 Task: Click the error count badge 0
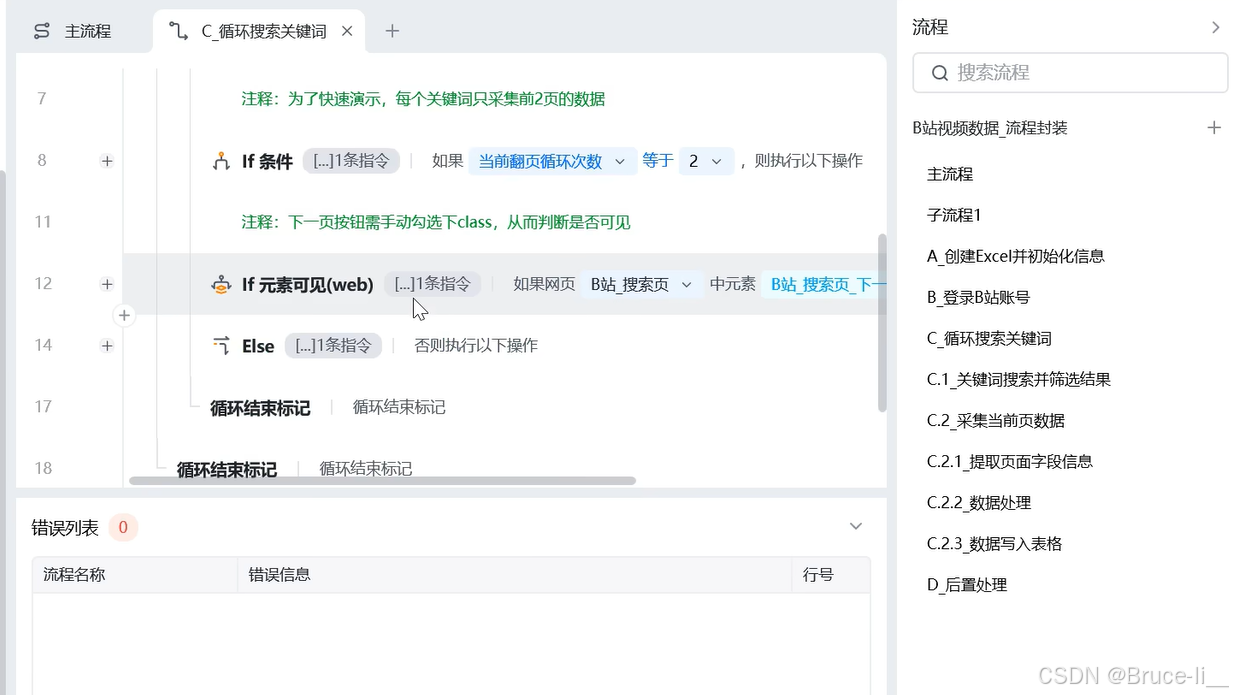(123, 527)
